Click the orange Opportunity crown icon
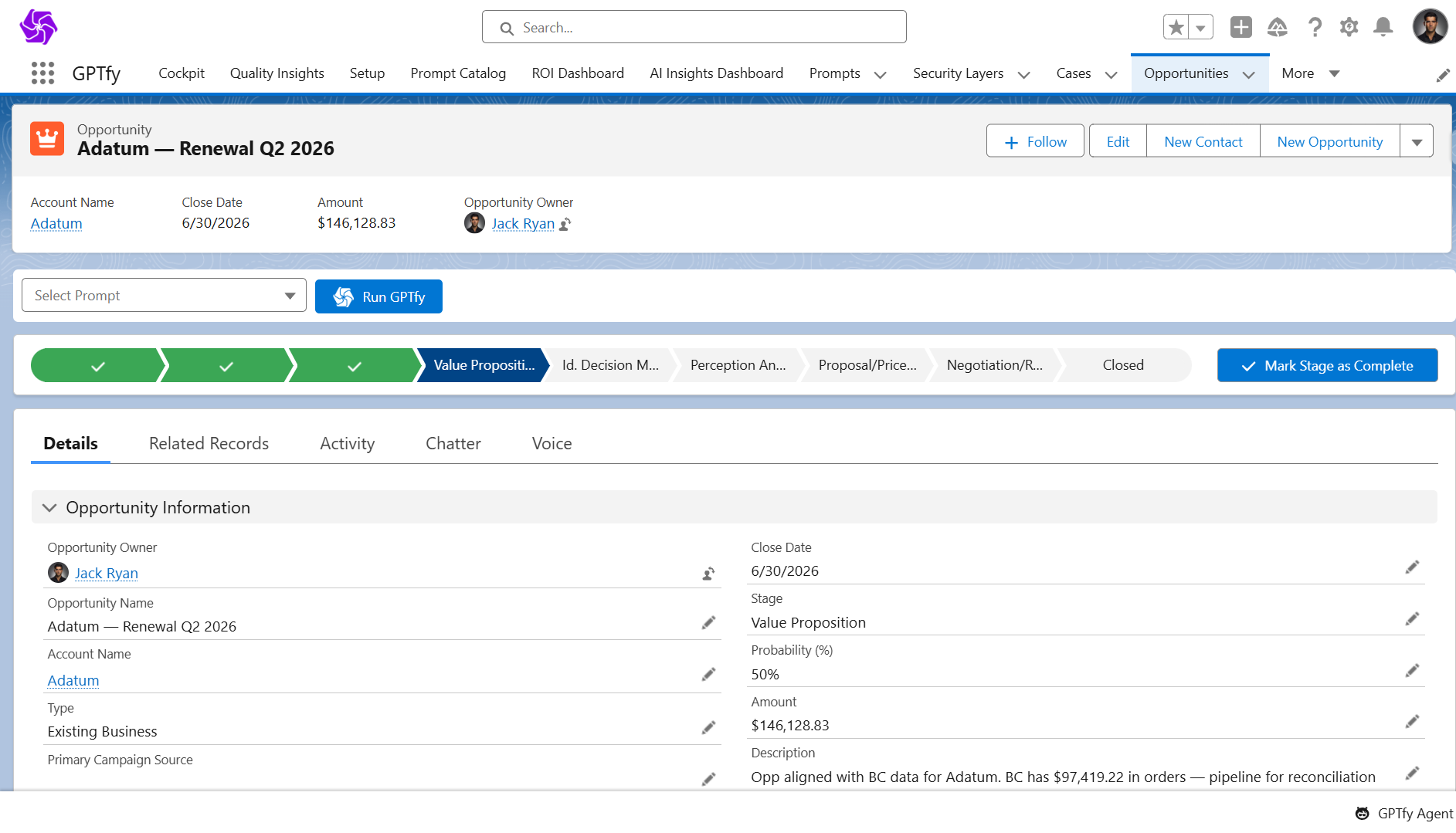This screenshot has width=1456, height=833. click(x=47, y=139)
